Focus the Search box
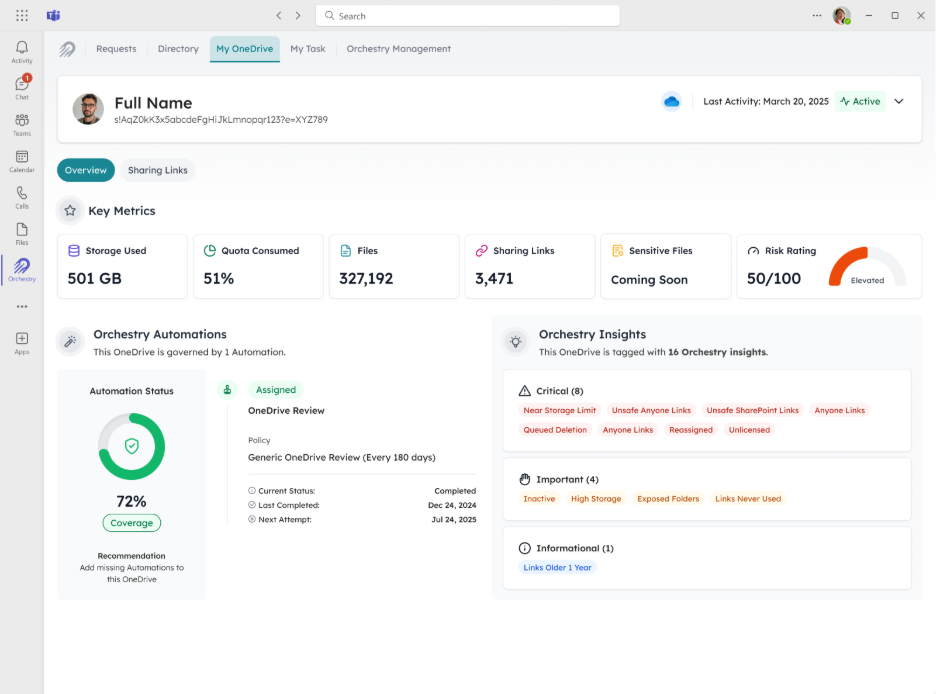 467,16
